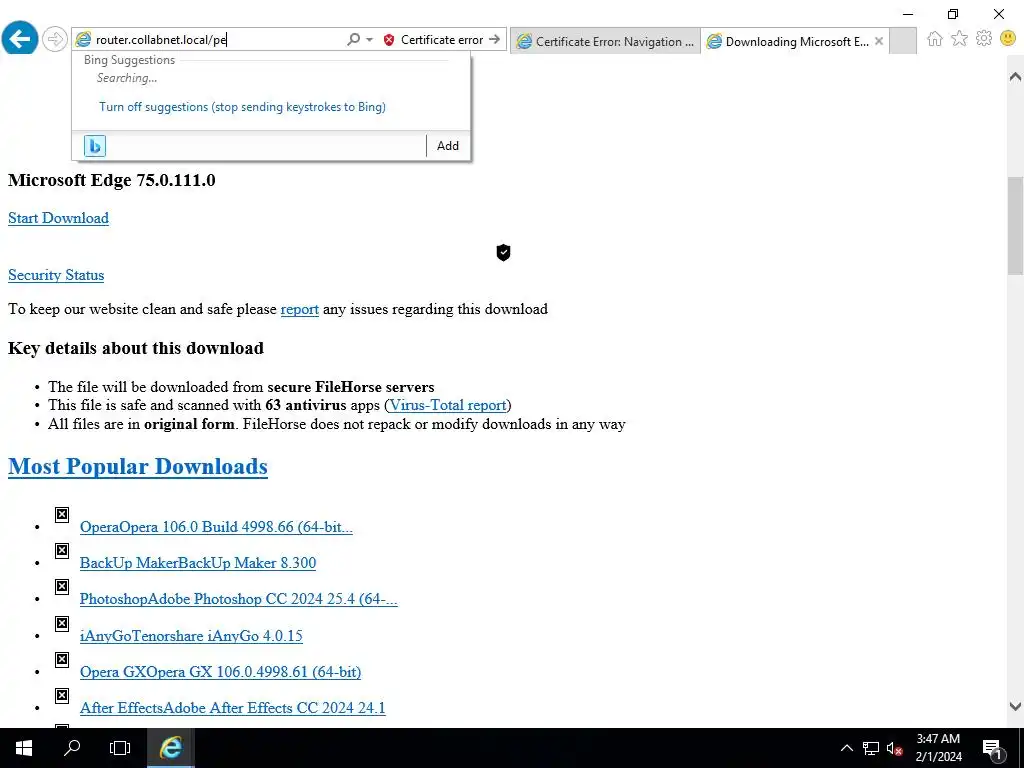Open Adobe After Effects CC 2024 link
Image resolution: width=1024 pixels, height=768 pixels.
pos(232,708)
